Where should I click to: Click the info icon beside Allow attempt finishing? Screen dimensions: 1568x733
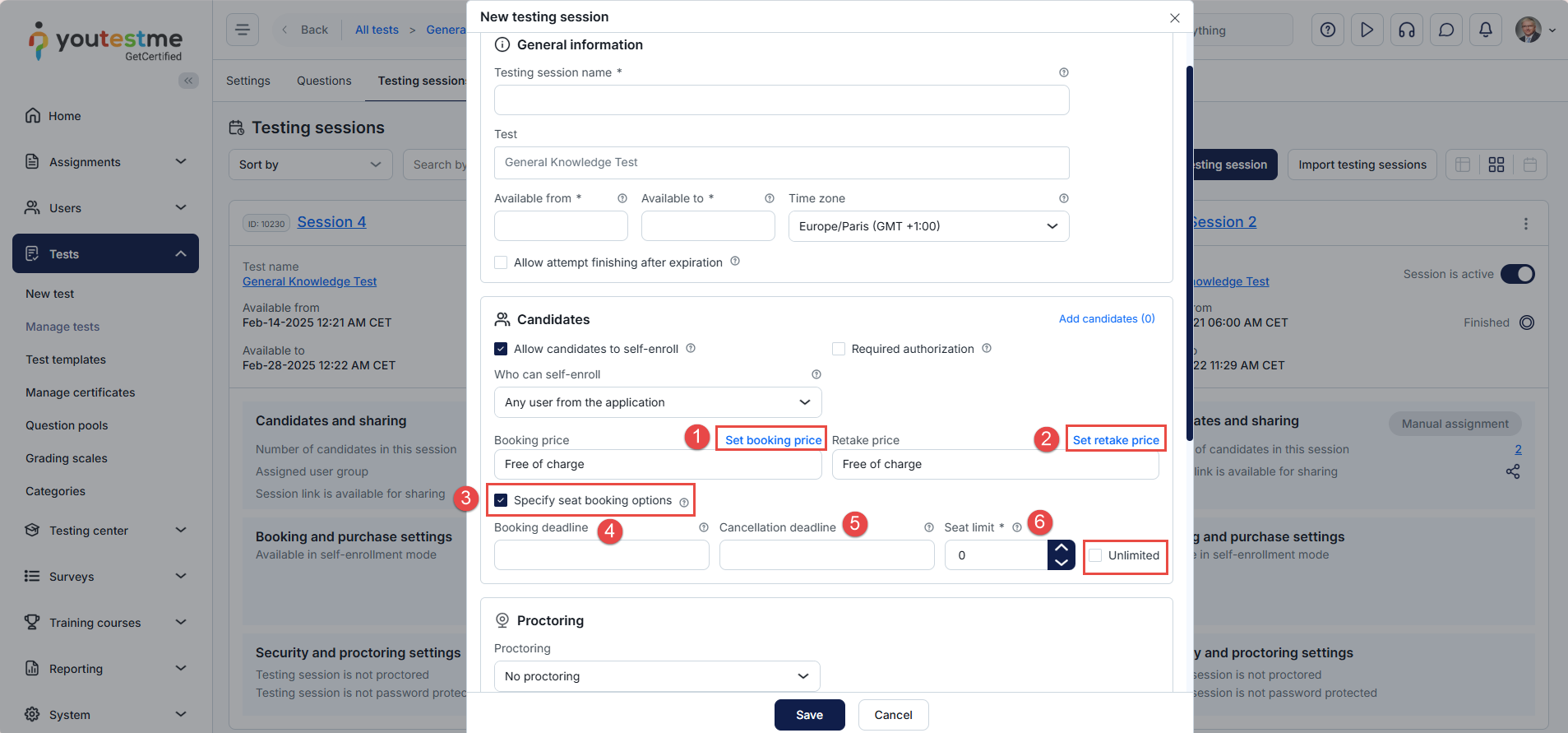(x=735, y=262)
